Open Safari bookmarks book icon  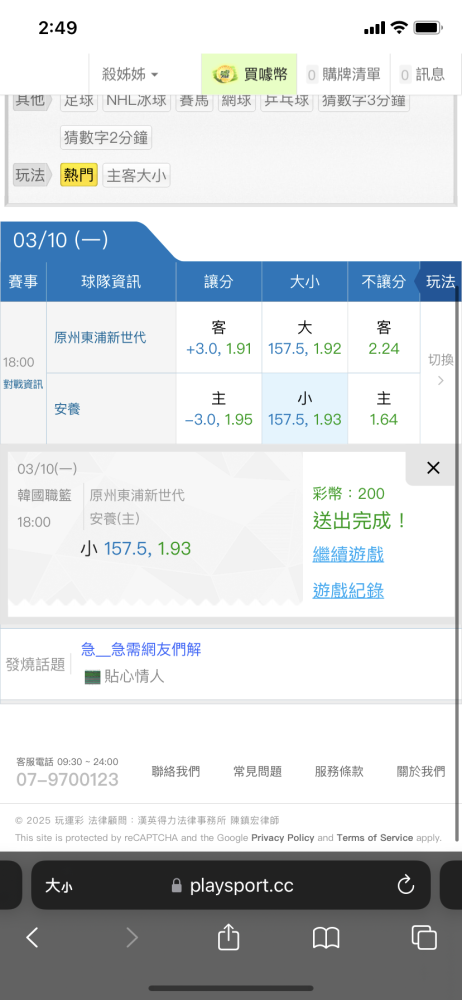click(326, 938)
